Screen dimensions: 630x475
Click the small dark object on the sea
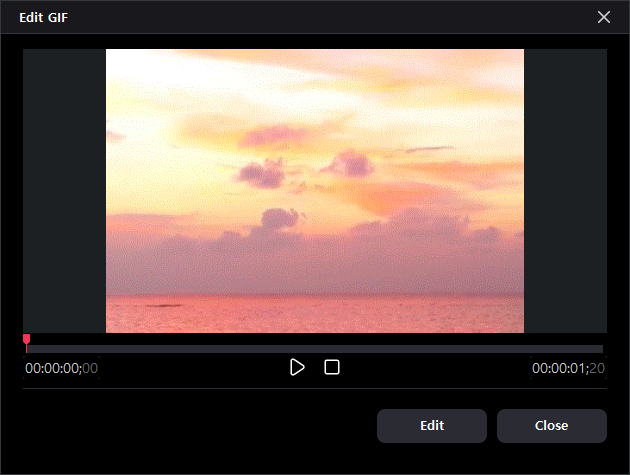[162, 305]
